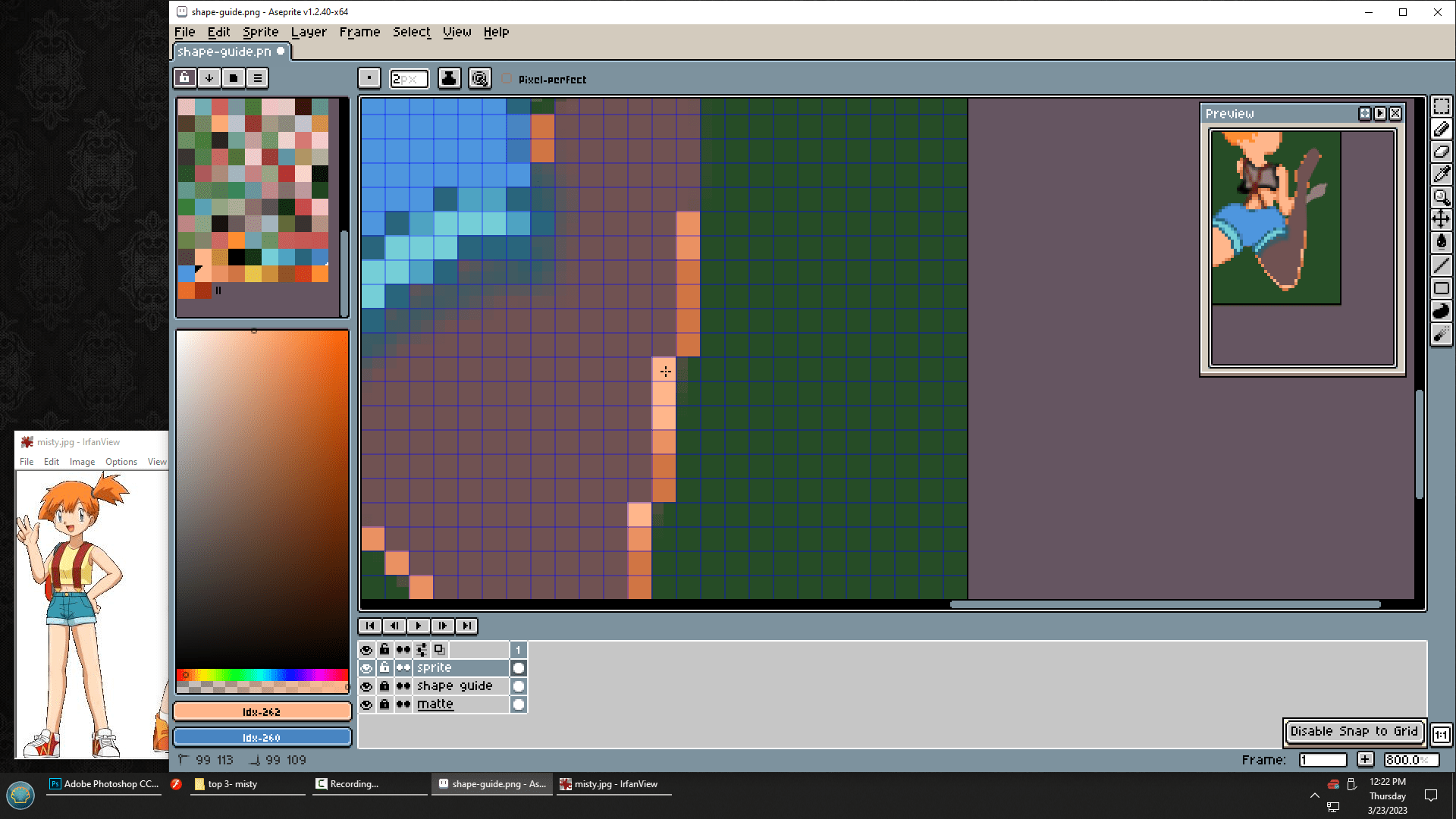Open the brush type selector
This screenshot has height=819, width=1456.
point(369,78)
